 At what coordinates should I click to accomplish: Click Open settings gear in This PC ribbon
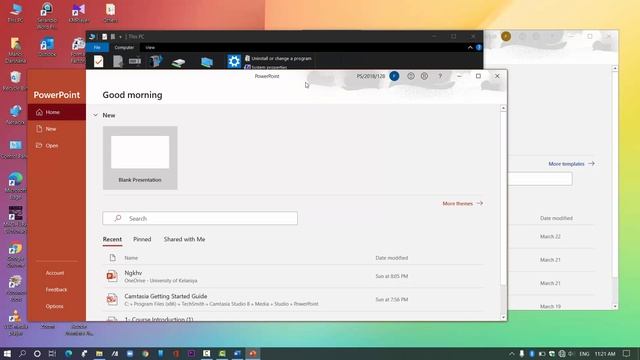point(234,62)
